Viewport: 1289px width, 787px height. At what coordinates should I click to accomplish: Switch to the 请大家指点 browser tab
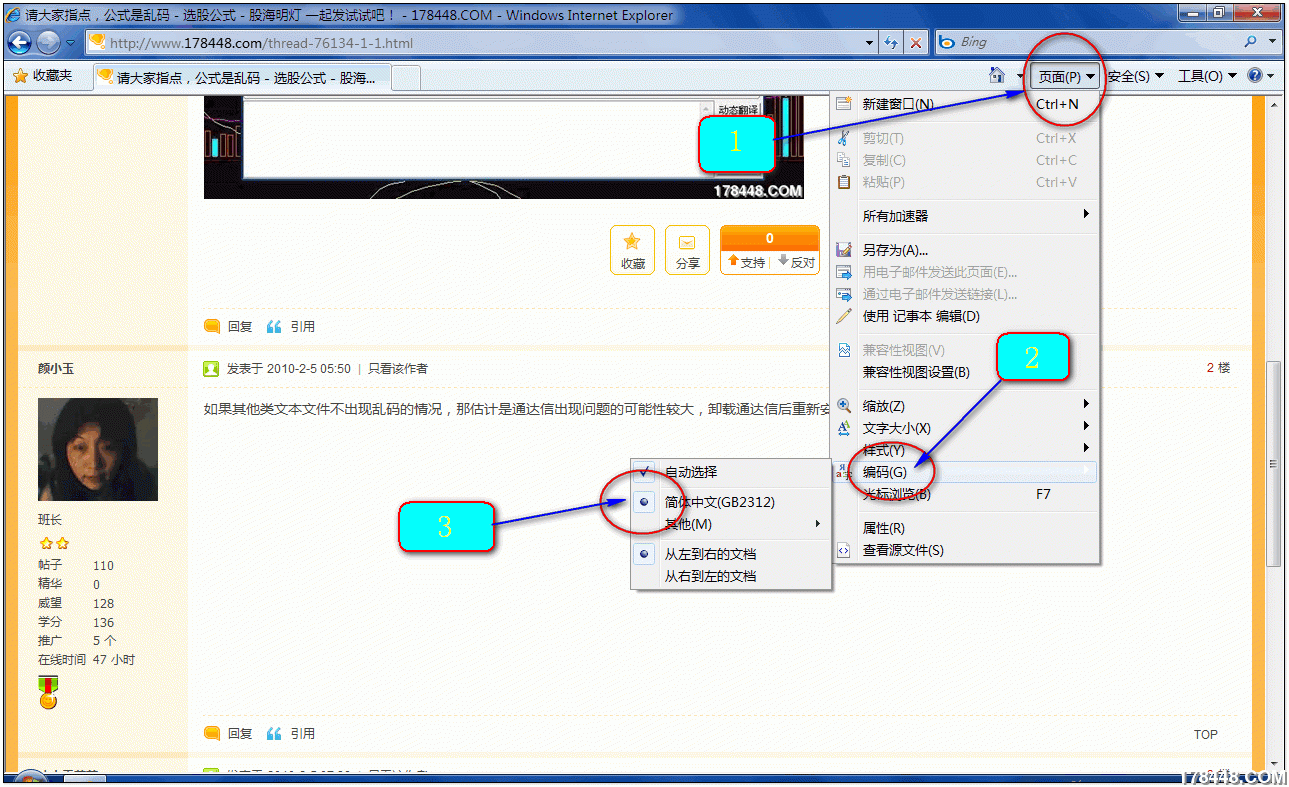pos(241,77)
